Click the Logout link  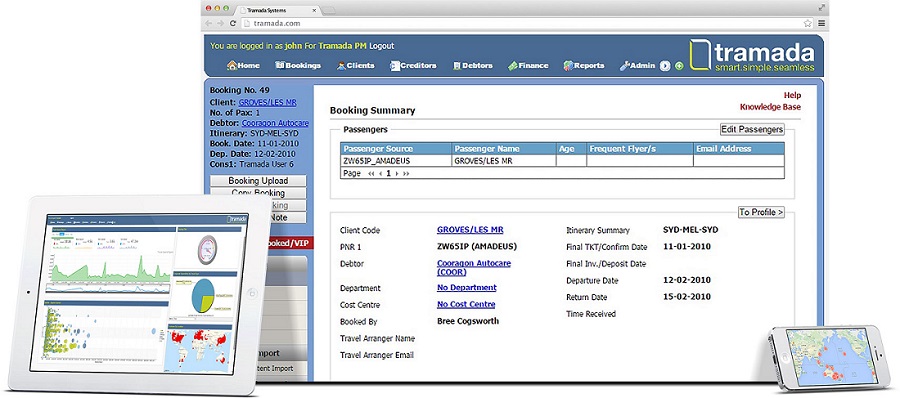[381, 46]
